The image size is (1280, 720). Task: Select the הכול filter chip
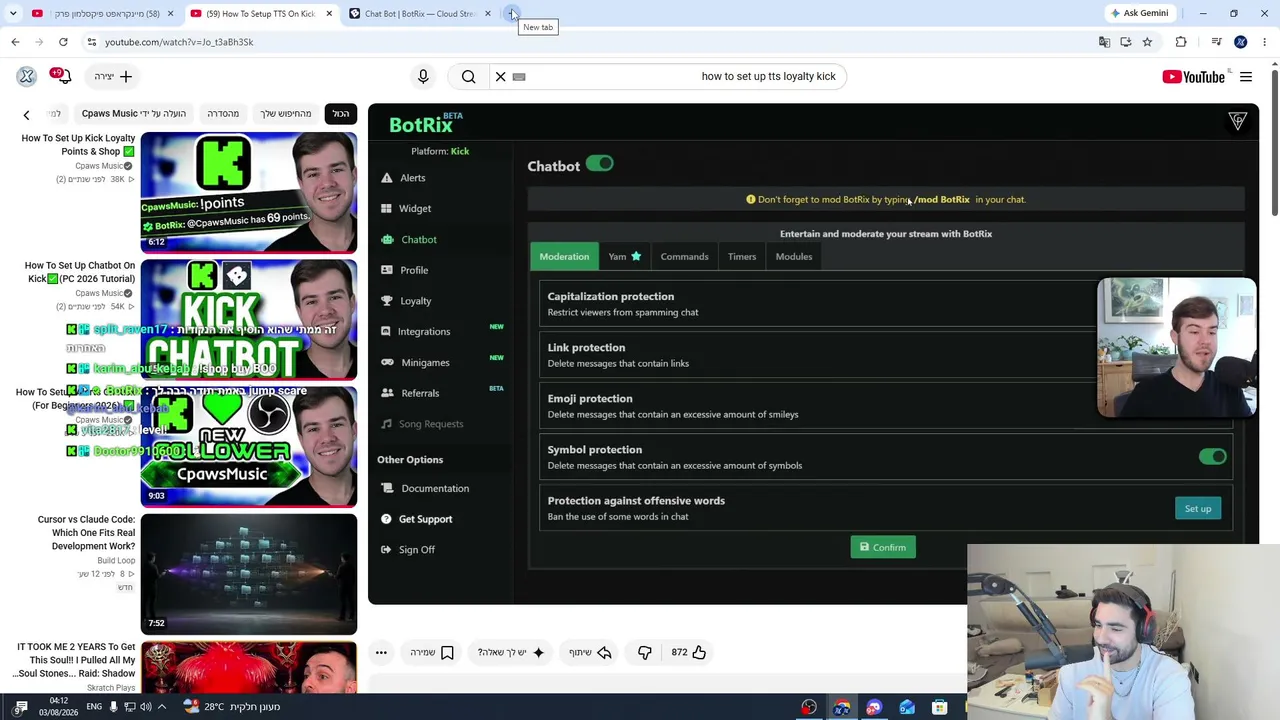[x=341, y=114]
